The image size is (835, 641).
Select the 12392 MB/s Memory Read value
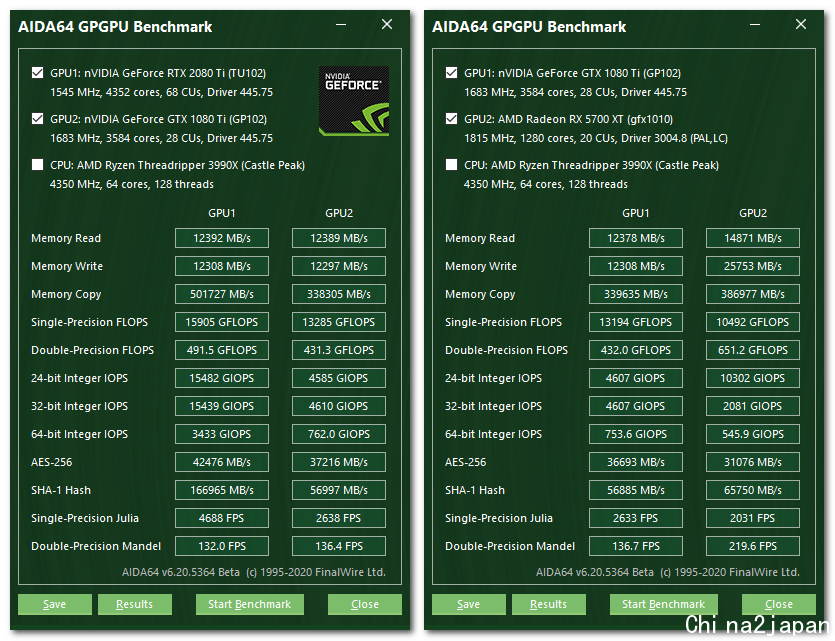click(222, 238)
